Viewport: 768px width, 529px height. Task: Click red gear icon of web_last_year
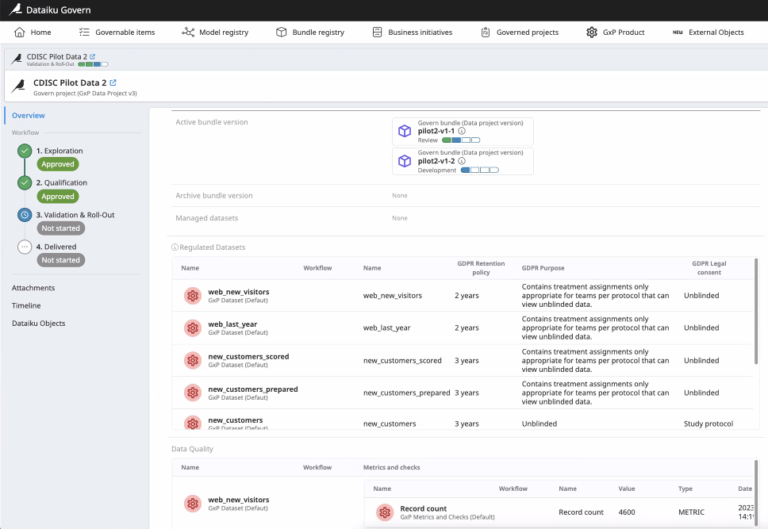point(192,328)
